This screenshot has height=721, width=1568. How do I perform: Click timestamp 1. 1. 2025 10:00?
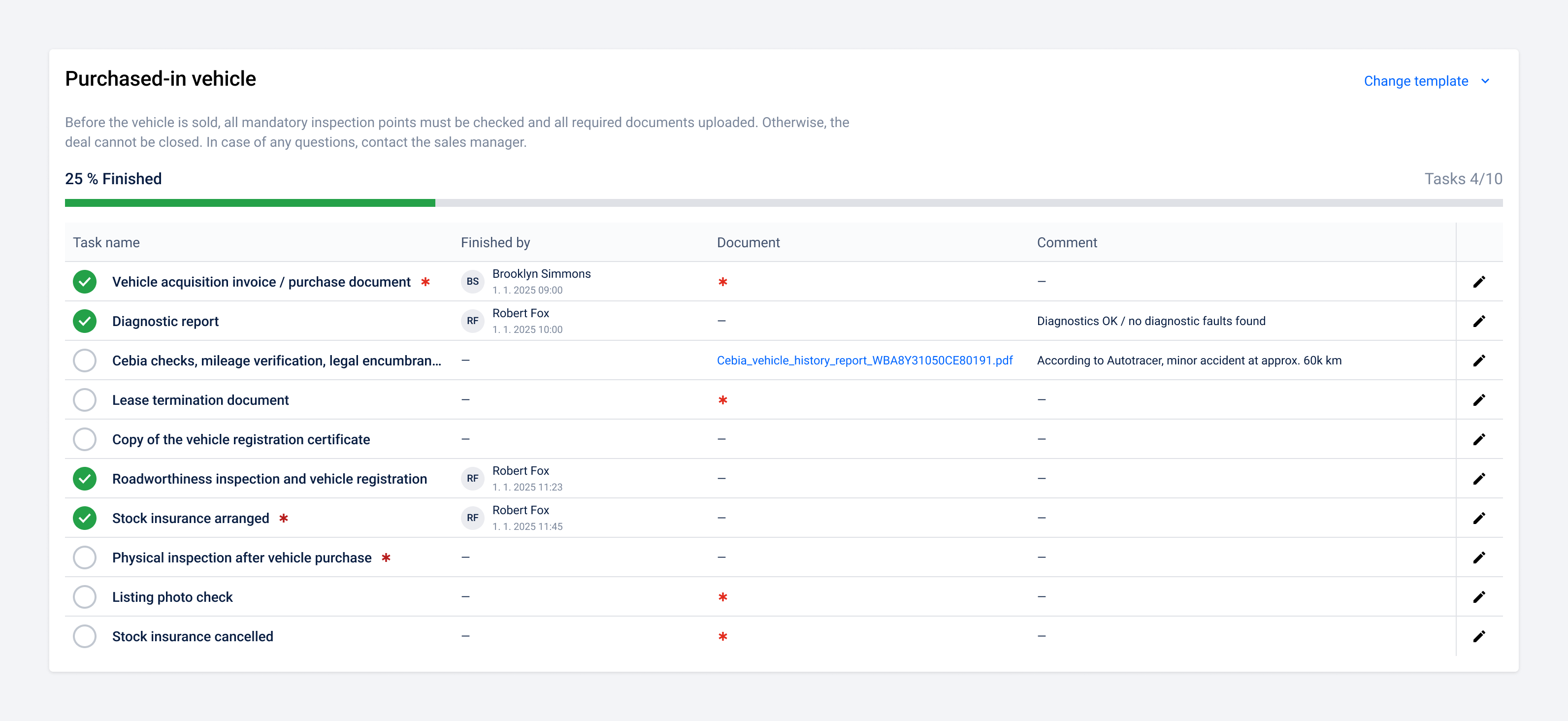(527, 329)
